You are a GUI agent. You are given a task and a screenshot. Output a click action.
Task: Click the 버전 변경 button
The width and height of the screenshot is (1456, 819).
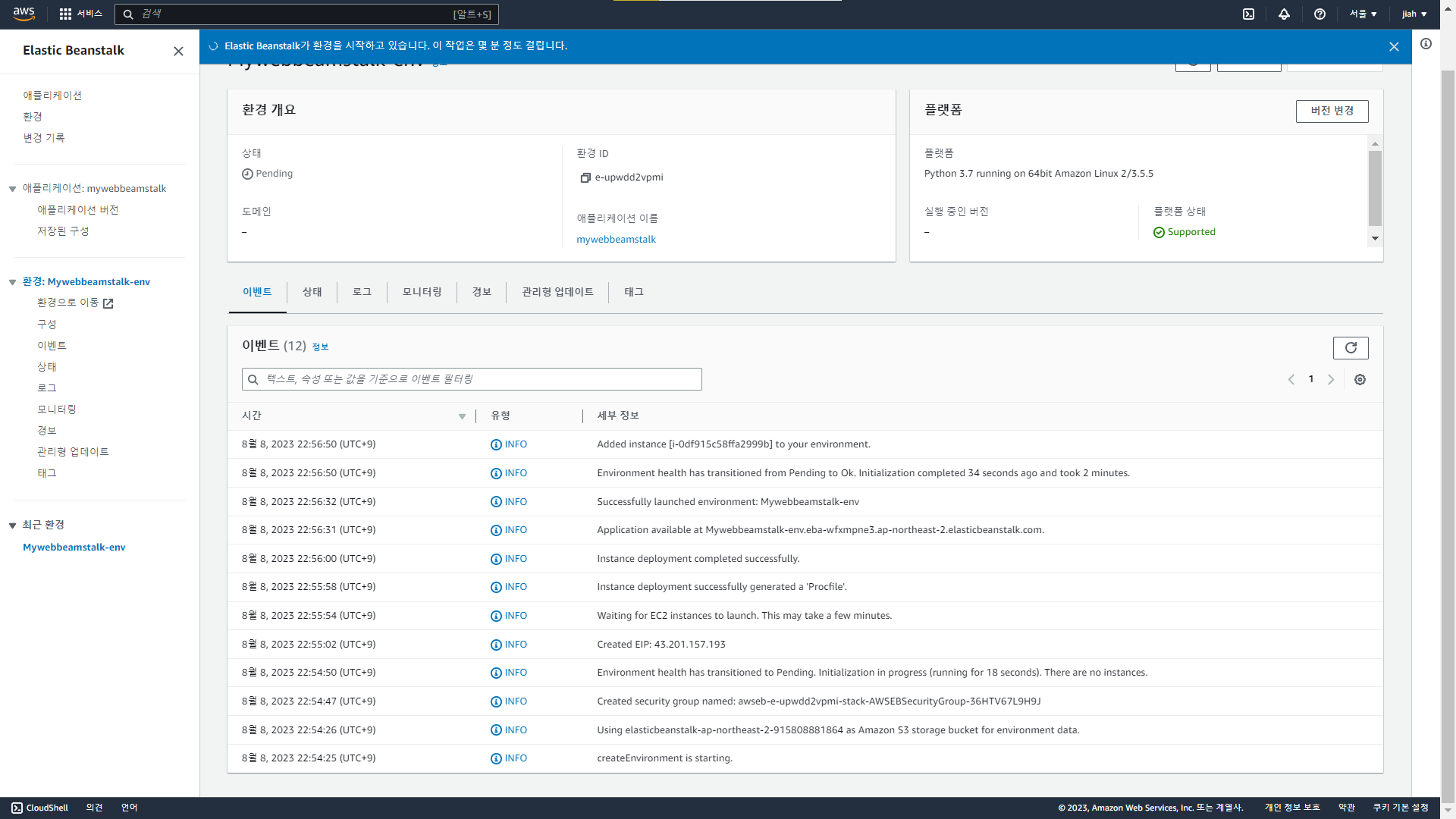pyautogui.click(x=1332, y=111)
